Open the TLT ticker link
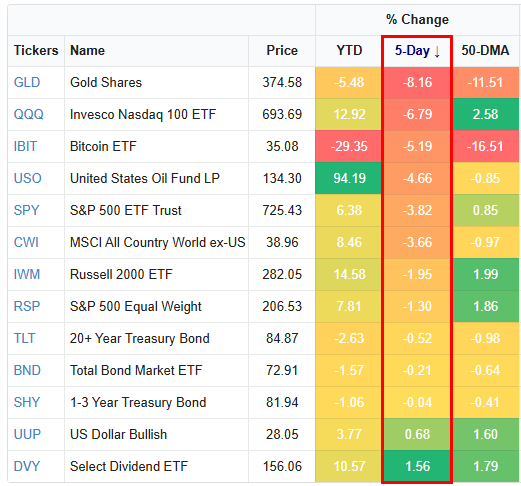The height and width of the screenshot is (486, 521). point(24,338)
